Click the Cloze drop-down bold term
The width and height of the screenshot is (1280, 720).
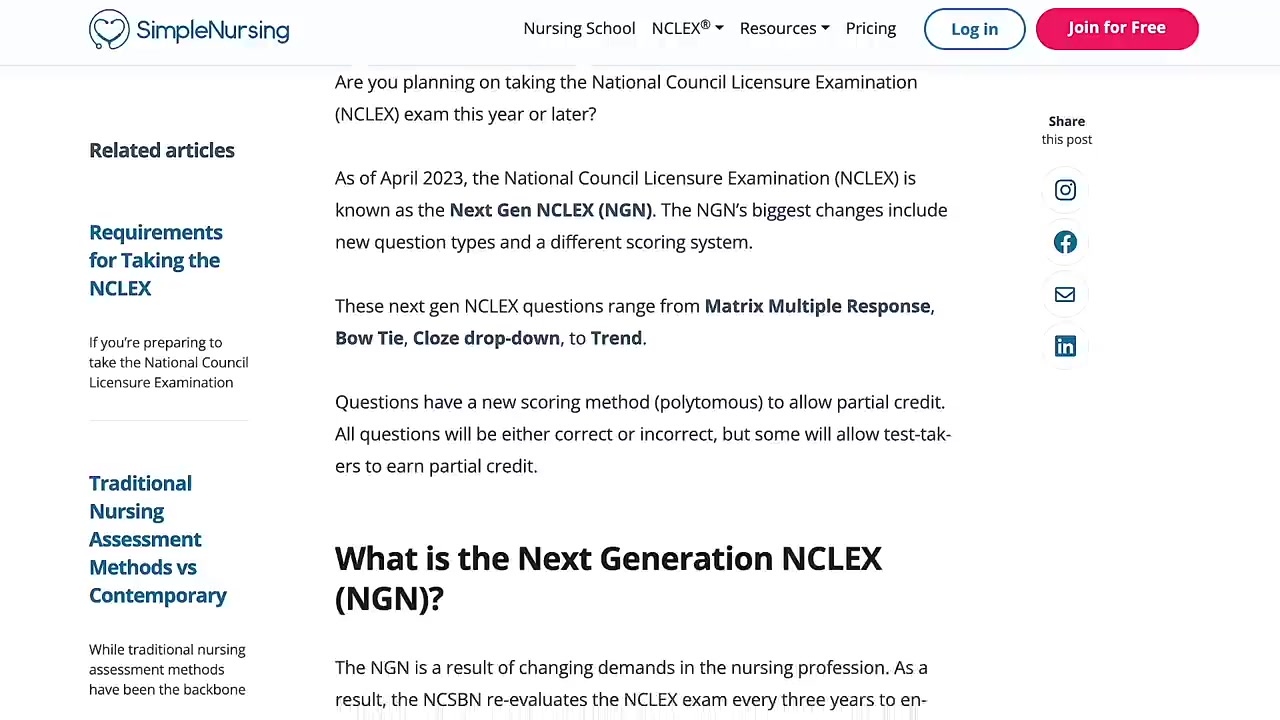click(486, 338)
